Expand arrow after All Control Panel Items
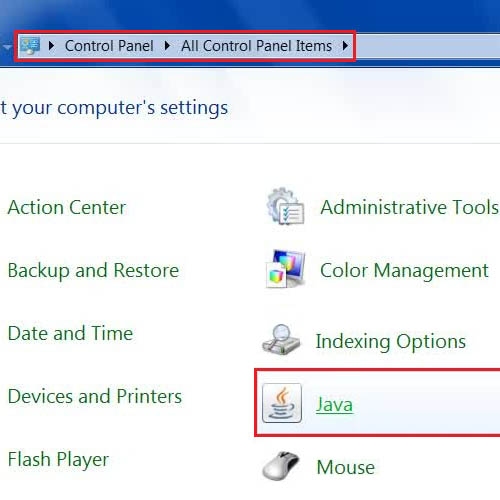Viewport: 500px width, 500px height. [x=345, y=46]
